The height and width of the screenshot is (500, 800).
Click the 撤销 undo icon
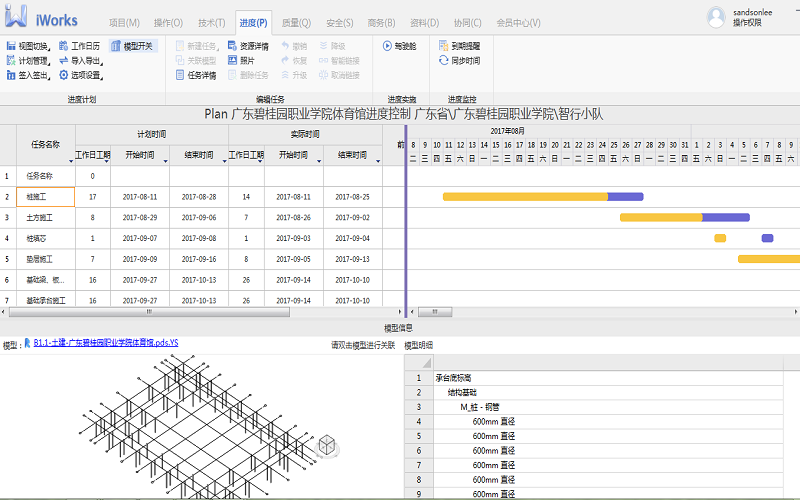pos(285,46)
